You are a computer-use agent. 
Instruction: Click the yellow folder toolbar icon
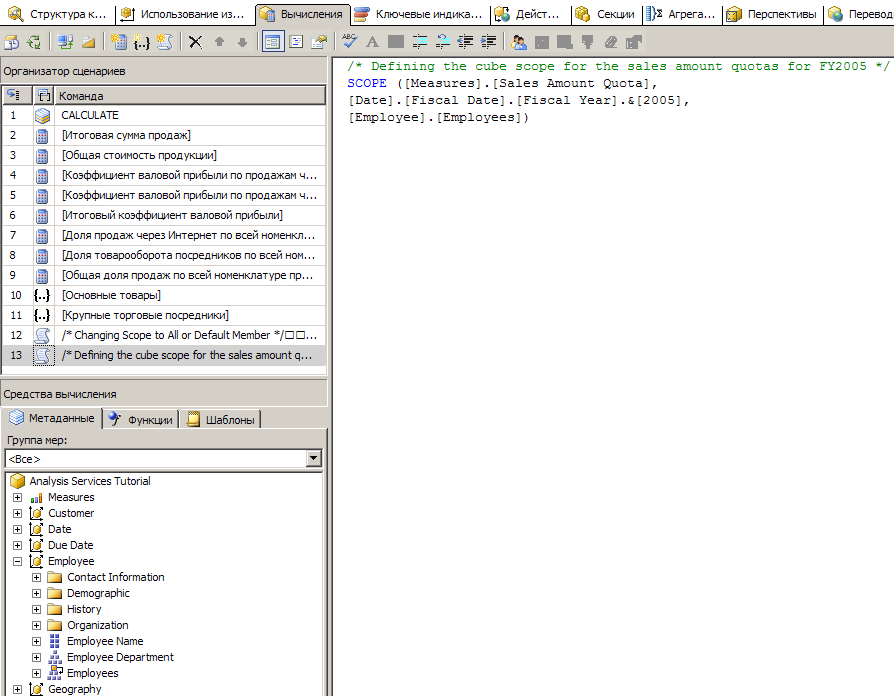pos(88,42)
